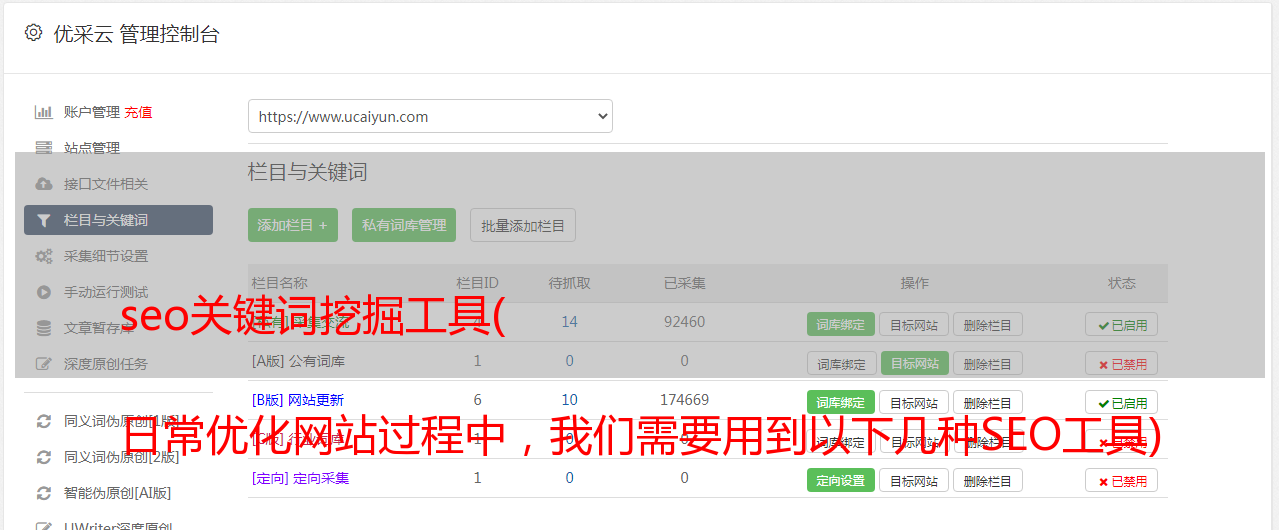Click 词库绑定 in the 92460 row
The height and width of the screenshot is (530, 1279).
[x=841, y=324]
